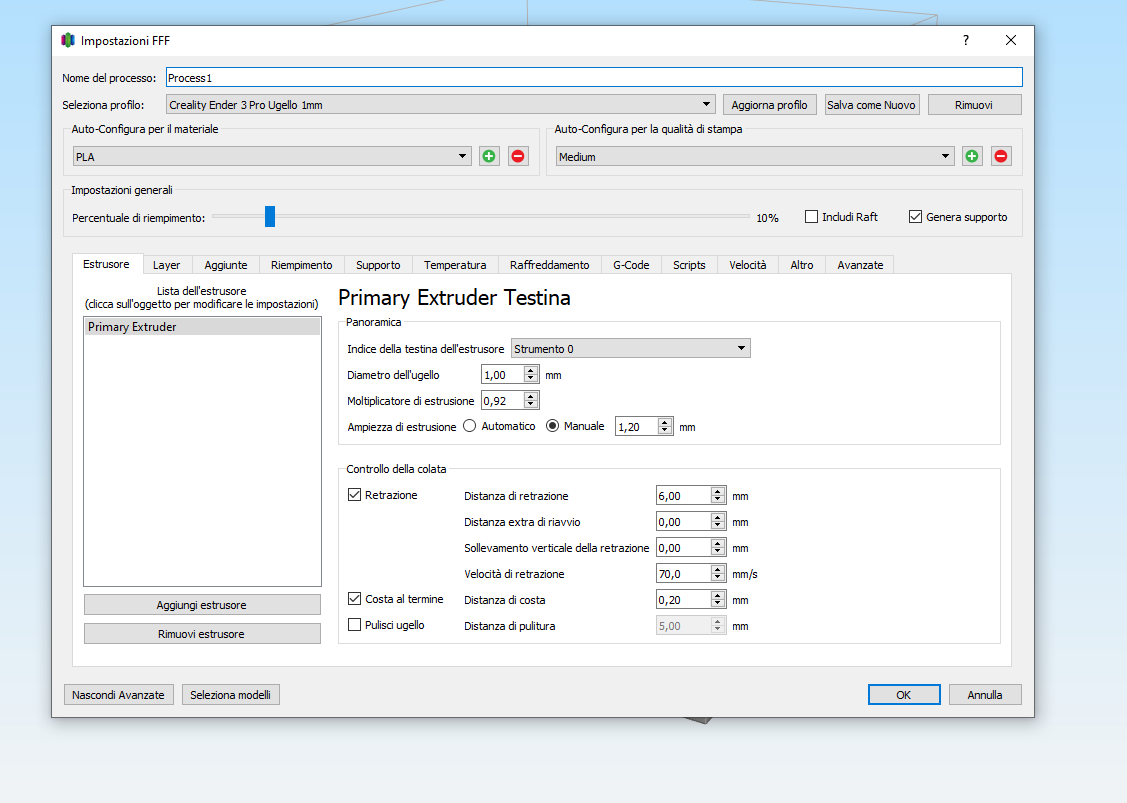Image resolution: width=1127 pixels, height=803 pixels.
Task: Disable the Retrazione checkbox
Action: point(355,495)
